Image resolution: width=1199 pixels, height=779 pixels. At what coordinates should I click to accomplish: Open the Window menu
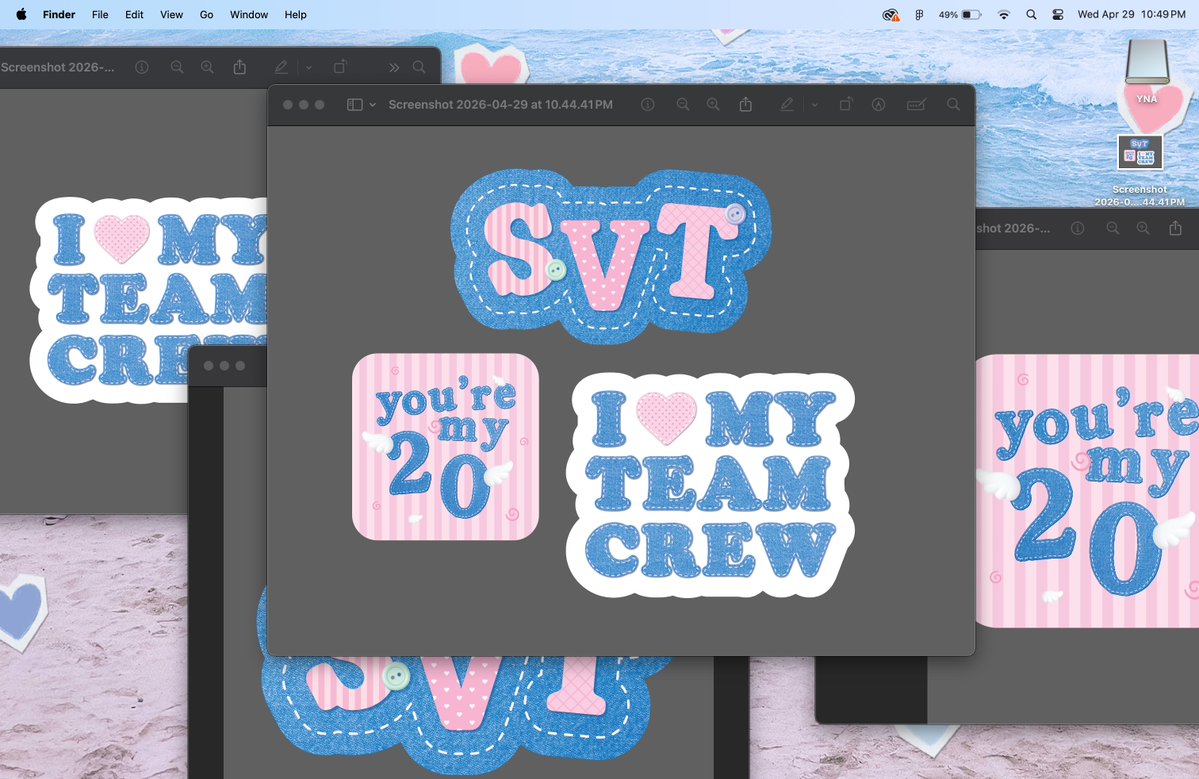pos(249,15)
